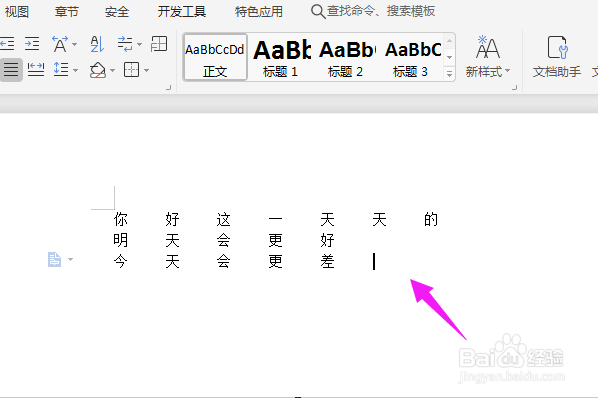The image size is (598, 398).
Task: Click the shading fill bucket icon
Action: pyautogui.click(x=98, y=70)
